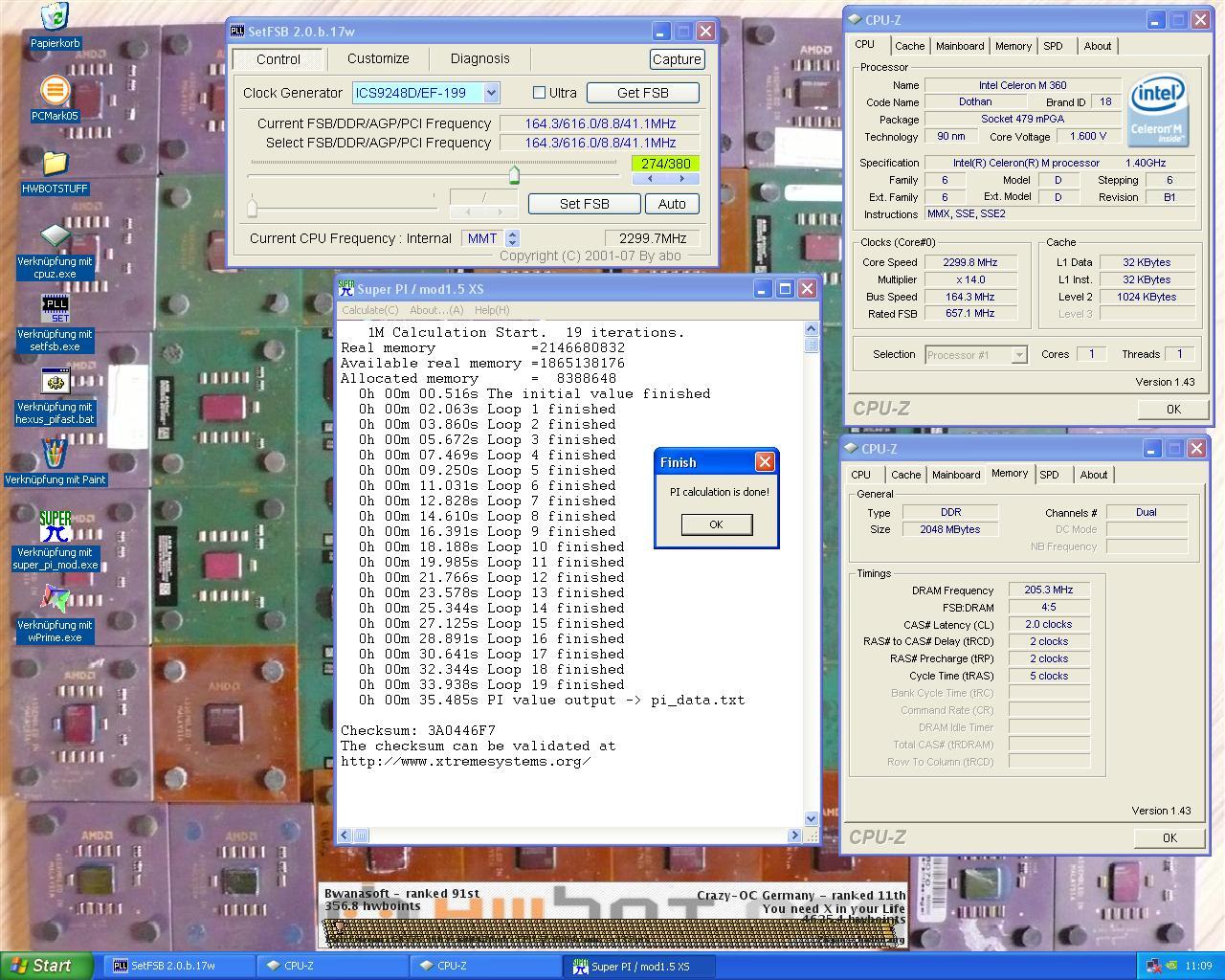Click the Super PI horizontal scrollbar right arrow
This screenshot has height=980, width=1225.
point(794,835)
